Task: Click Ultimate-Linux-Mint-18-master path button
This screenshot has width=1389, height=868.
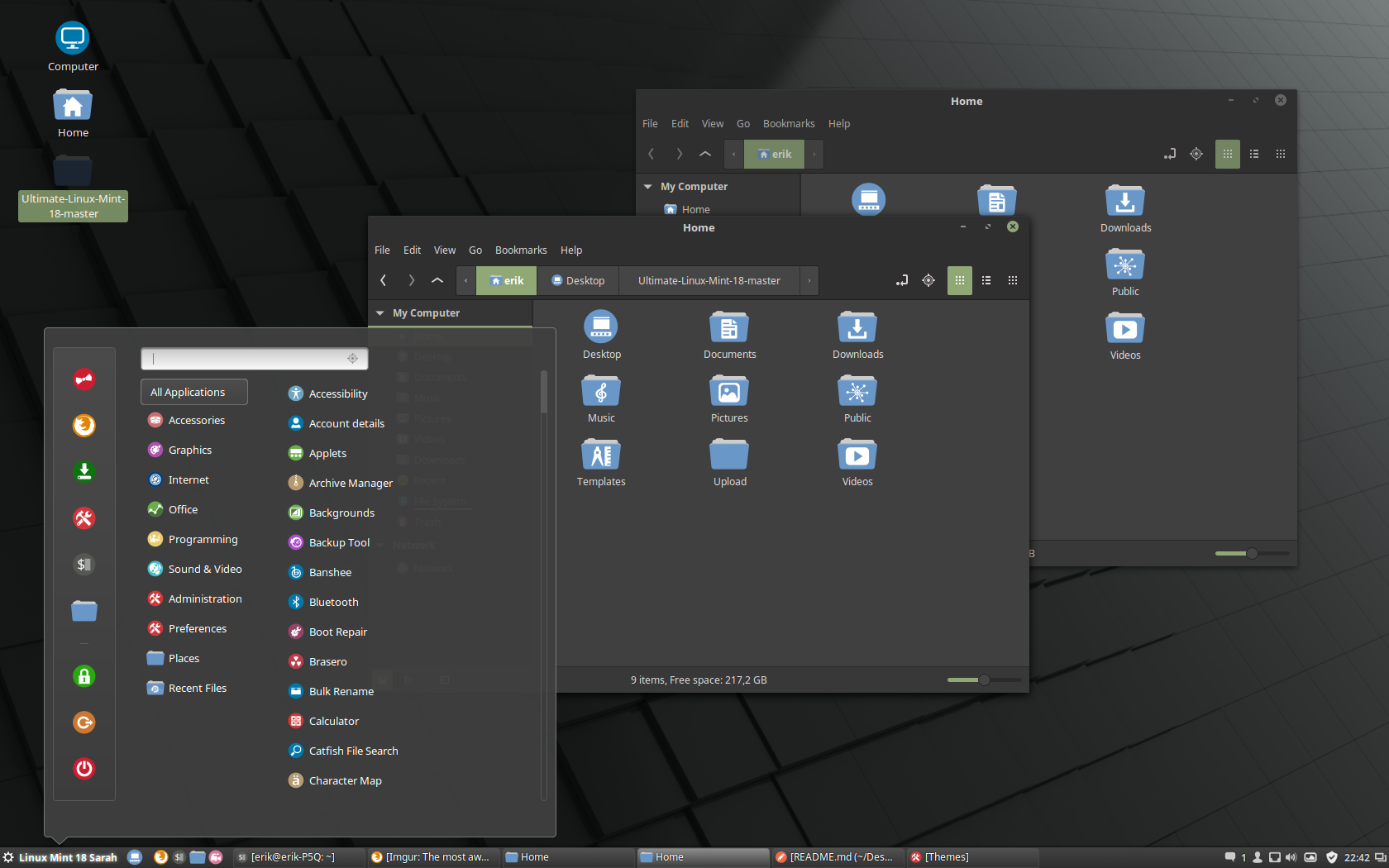Action: coord(709,281)
